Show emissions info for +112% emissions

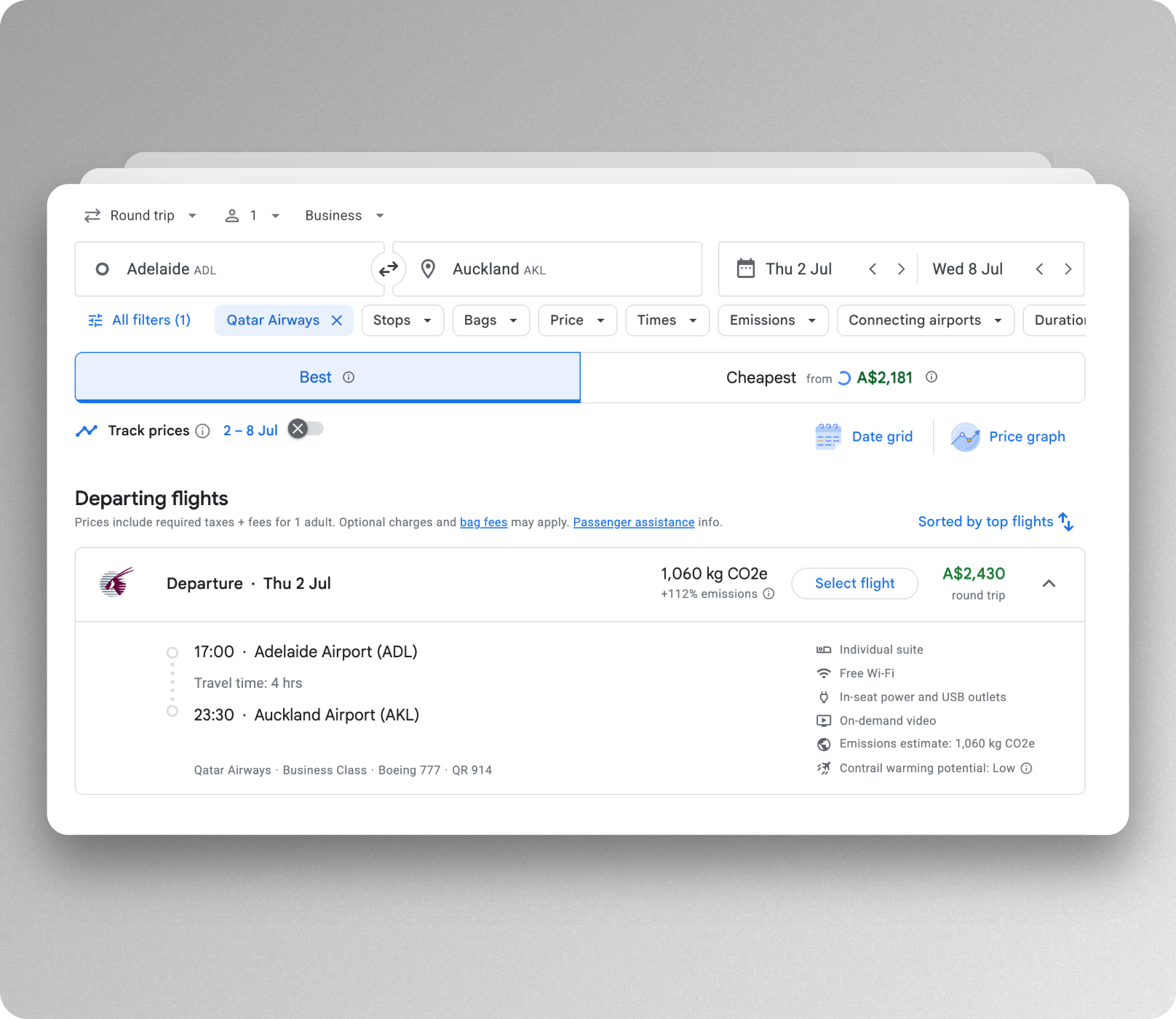tap(768, 594)
